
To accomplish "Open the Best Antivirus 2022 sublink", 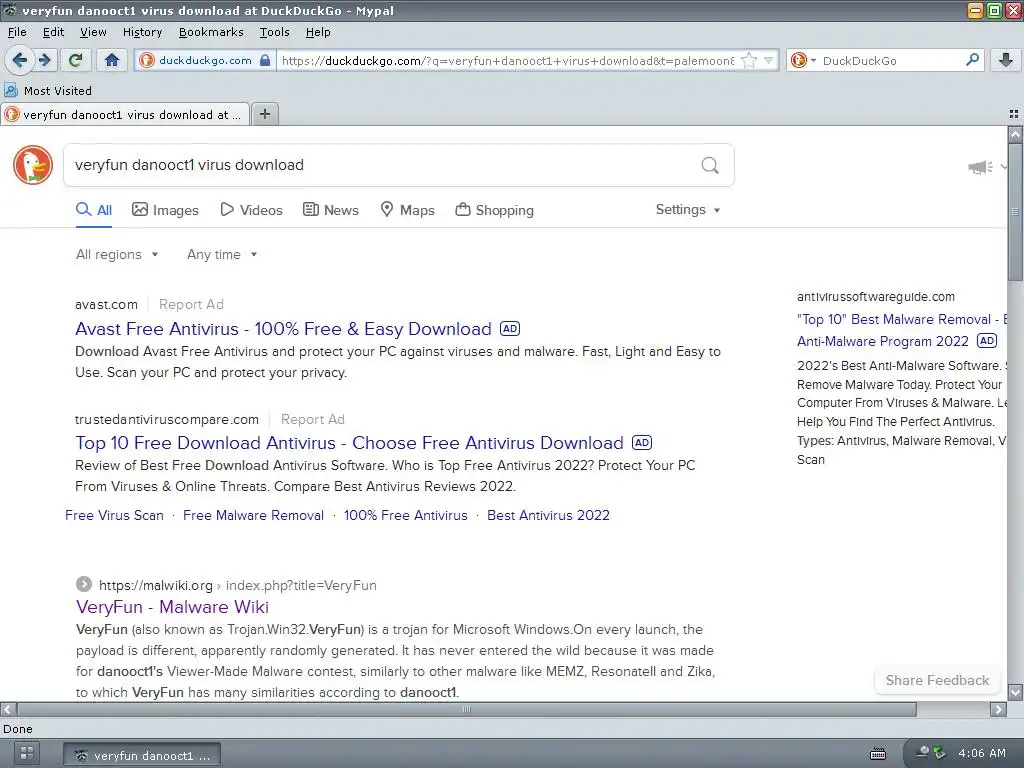I will 549,515.
